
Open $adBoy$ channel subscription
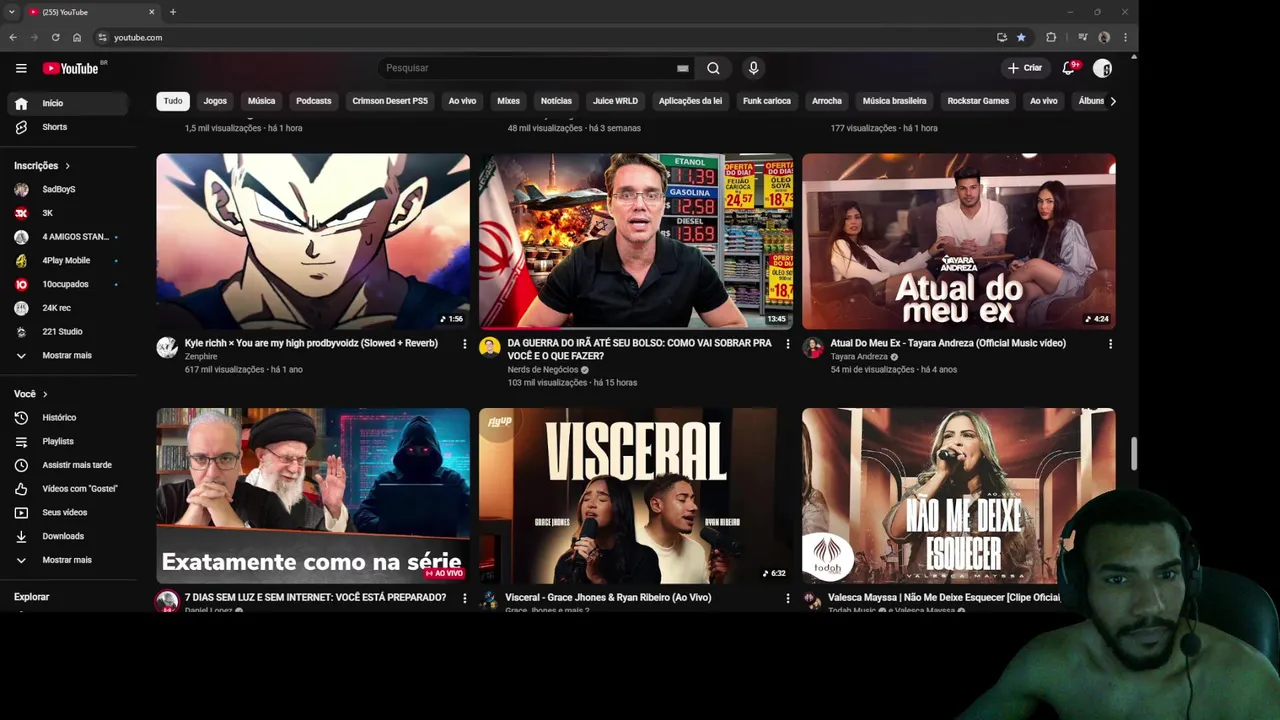click(66, 189)
